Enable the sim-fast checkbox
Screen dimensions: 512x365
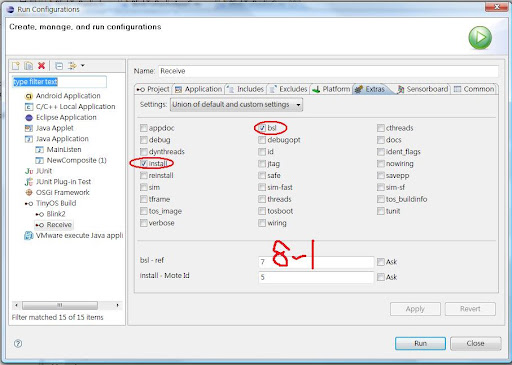click(x=262, y=187)
